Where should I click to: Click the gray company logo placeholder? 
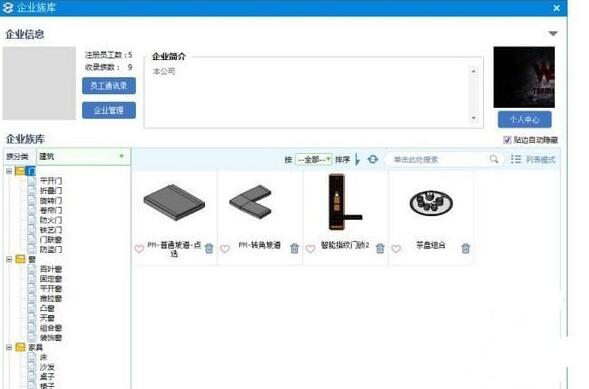pos(39,83)
